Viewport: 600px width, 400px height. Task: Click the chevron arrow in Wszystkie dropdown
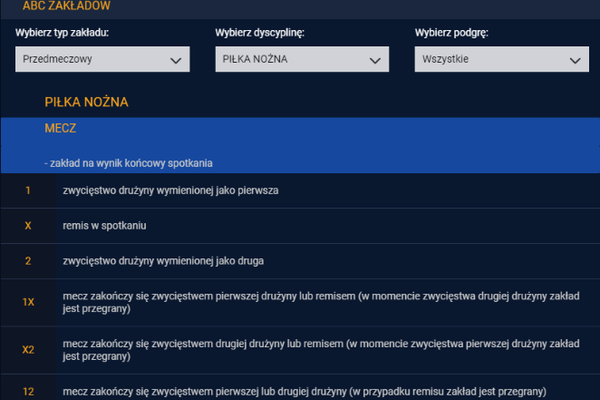pos(575,60)
